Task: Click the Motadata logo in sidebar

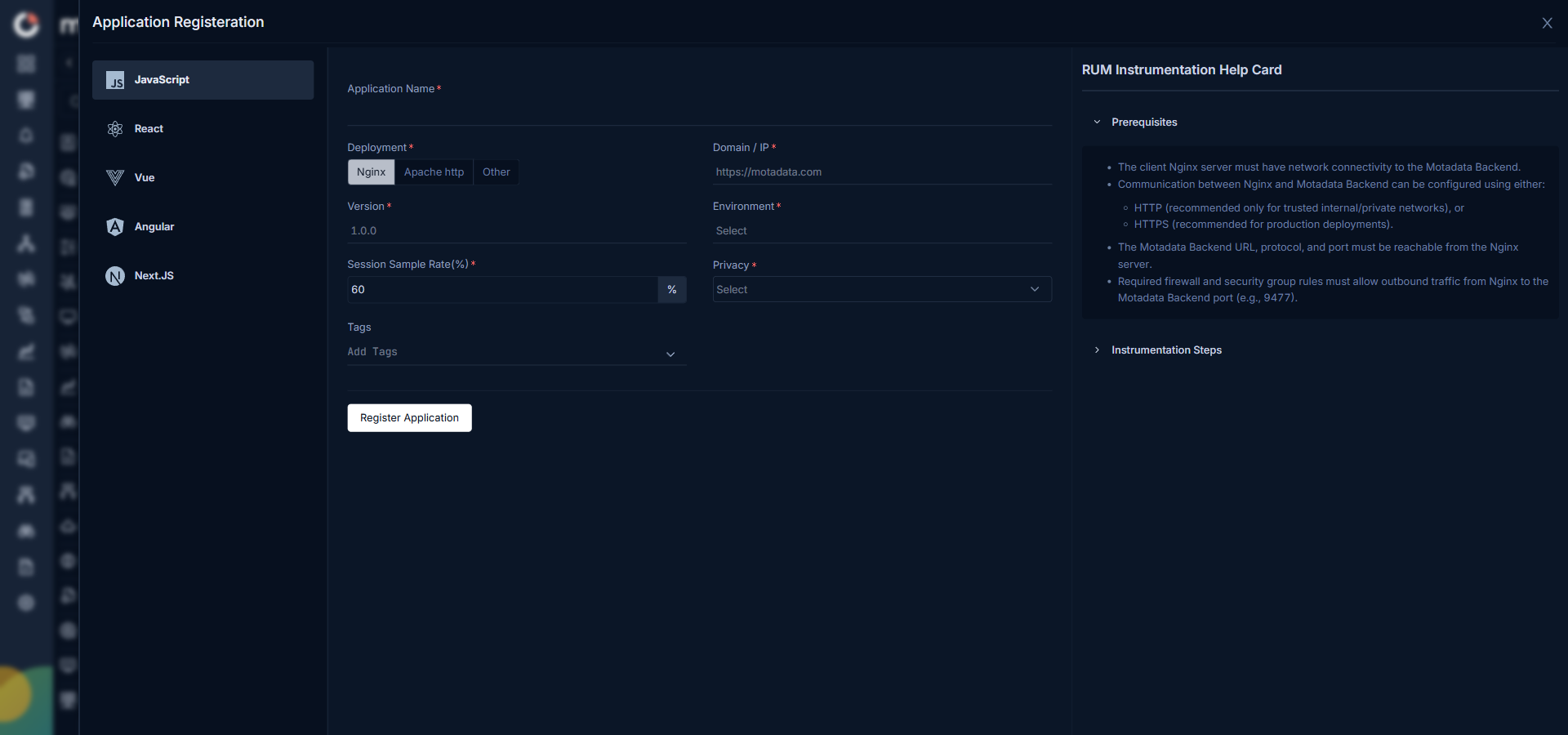Action: point(26,24)
